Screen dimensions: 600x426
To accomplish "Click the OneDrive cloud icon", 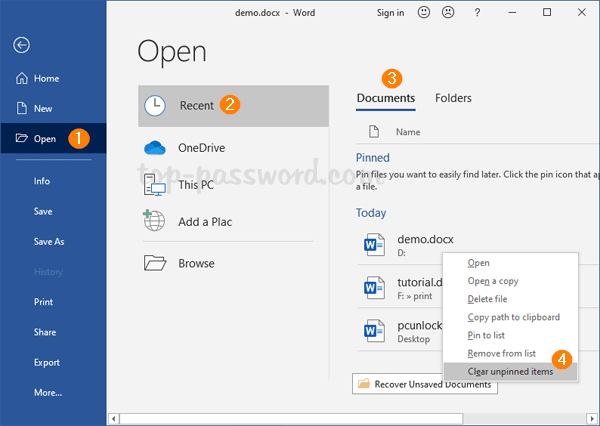I will click(x=154, y=148).
